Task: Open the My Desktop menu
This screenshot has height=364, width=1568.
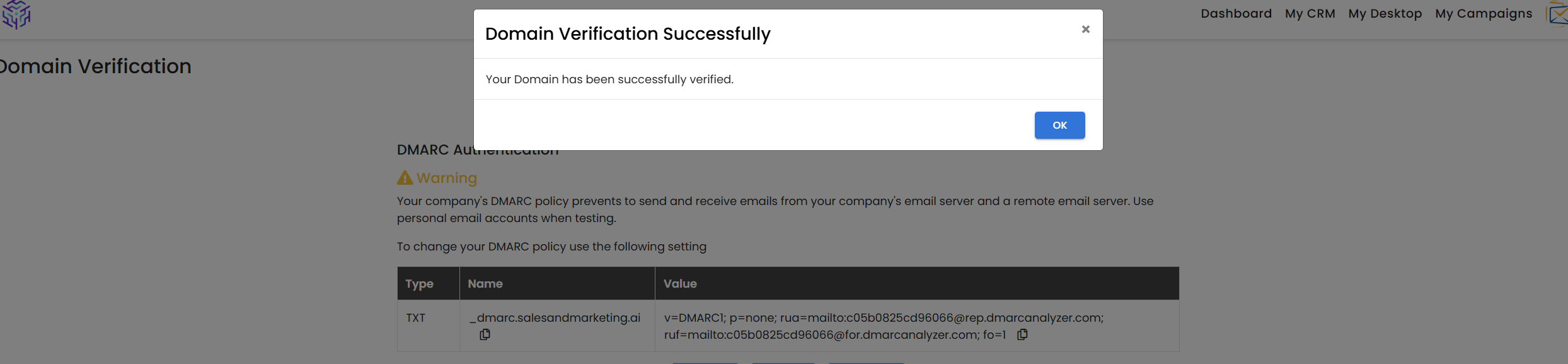Action: click(1385, 13)
